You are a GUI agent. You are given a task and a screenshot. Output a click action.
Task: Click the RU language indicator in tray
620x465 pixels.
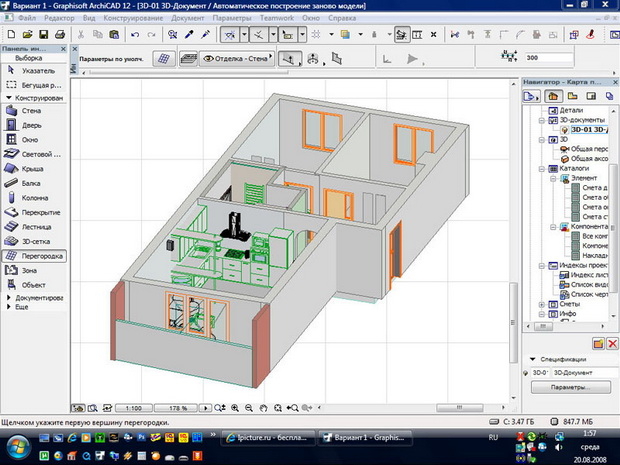[493, 437]
